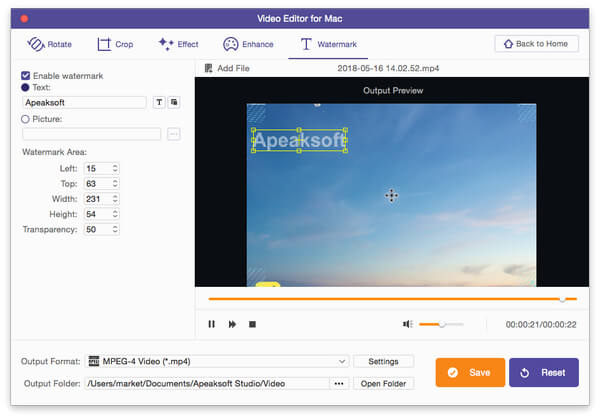
Task: Switch to the Rotate tab label
Action: coord(60,44)
